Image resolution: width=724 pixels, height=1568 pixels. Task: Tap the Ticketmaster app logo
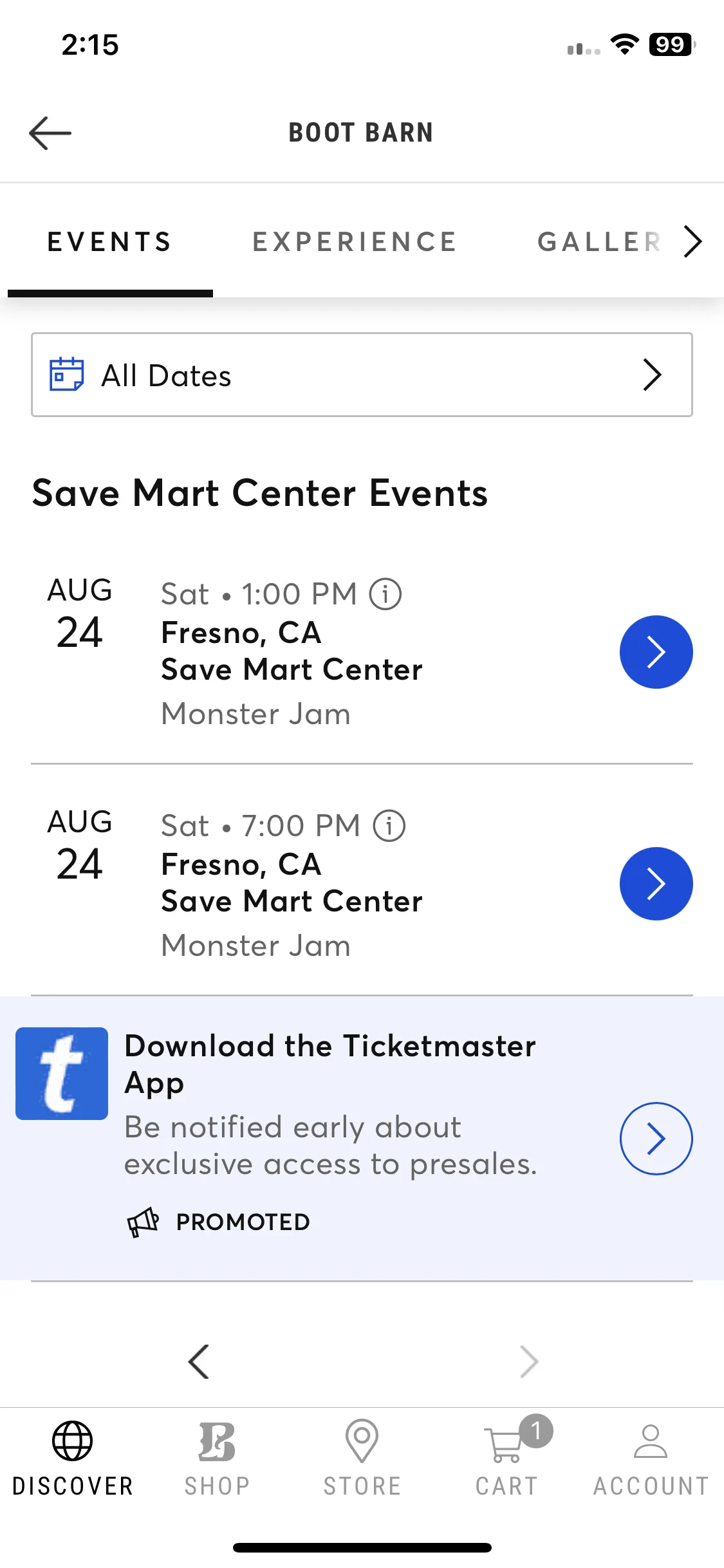62,1074
